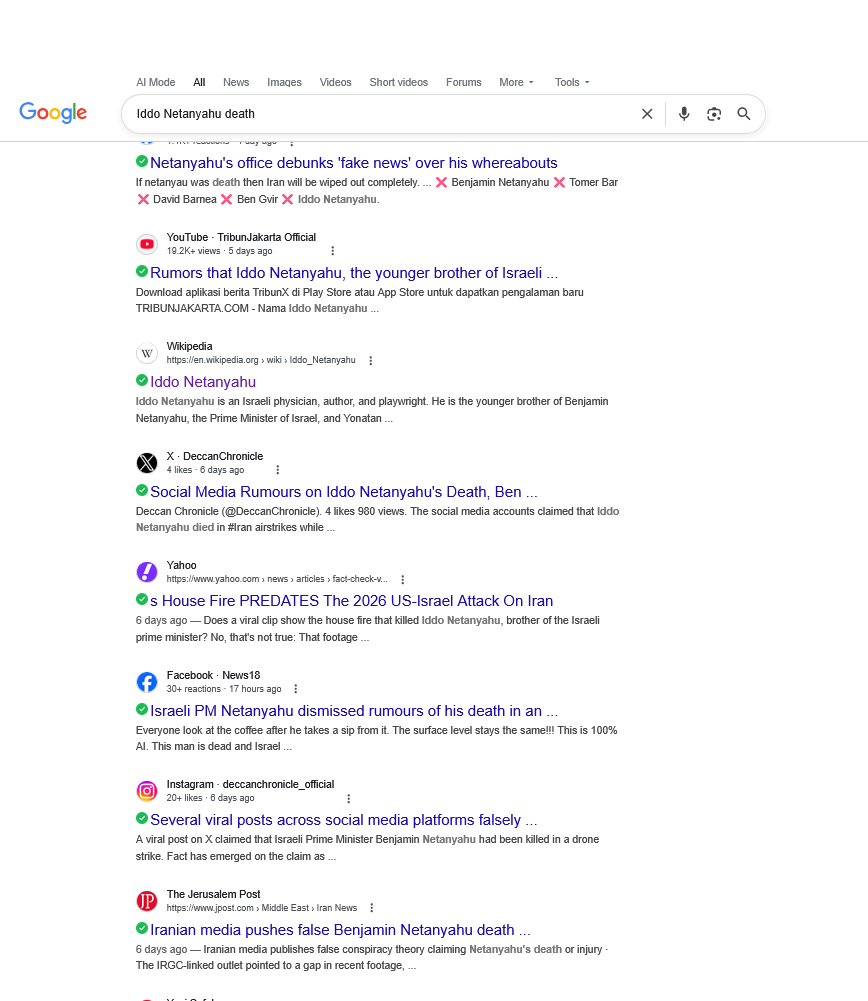Expand the More search filters dropdown
Screen dimensions: 868x1001
click(x=517, y=83)
